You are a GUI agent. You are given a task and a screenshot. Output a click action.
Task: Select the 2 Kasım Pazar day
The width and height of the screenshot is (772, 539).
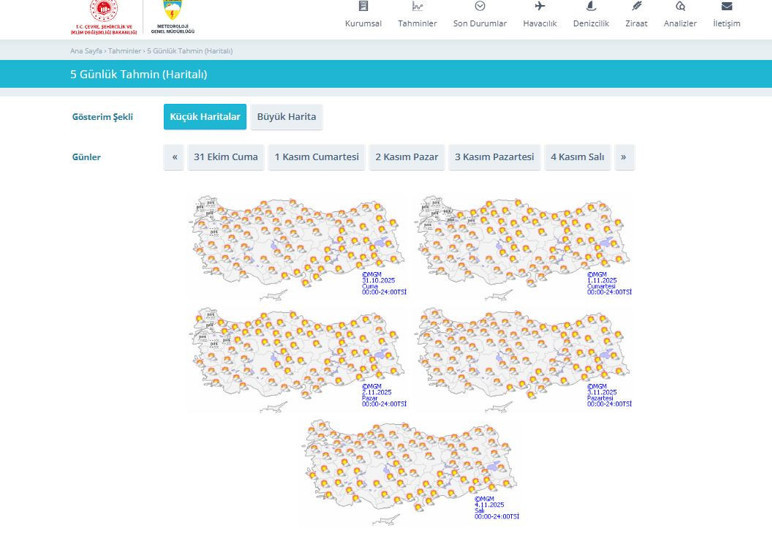pos(406,157)
